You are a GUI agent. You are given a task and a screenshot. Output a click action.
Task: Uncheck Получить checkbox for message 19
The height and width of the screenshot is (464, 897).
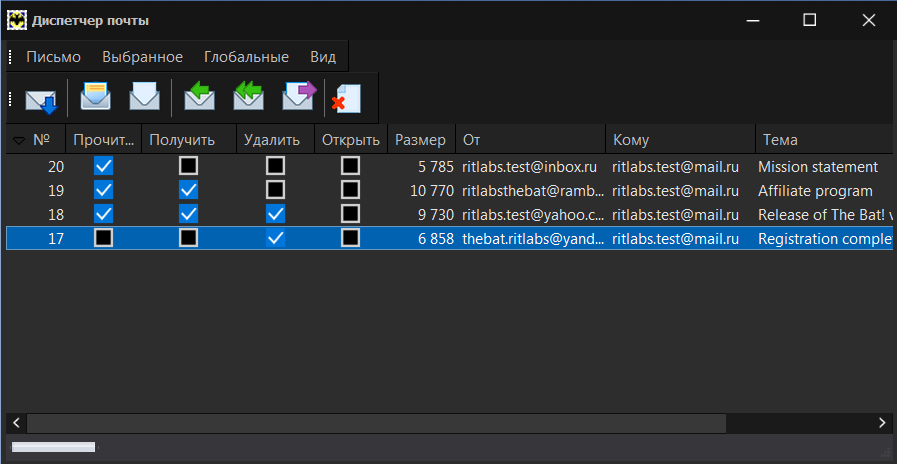[188, 190]
